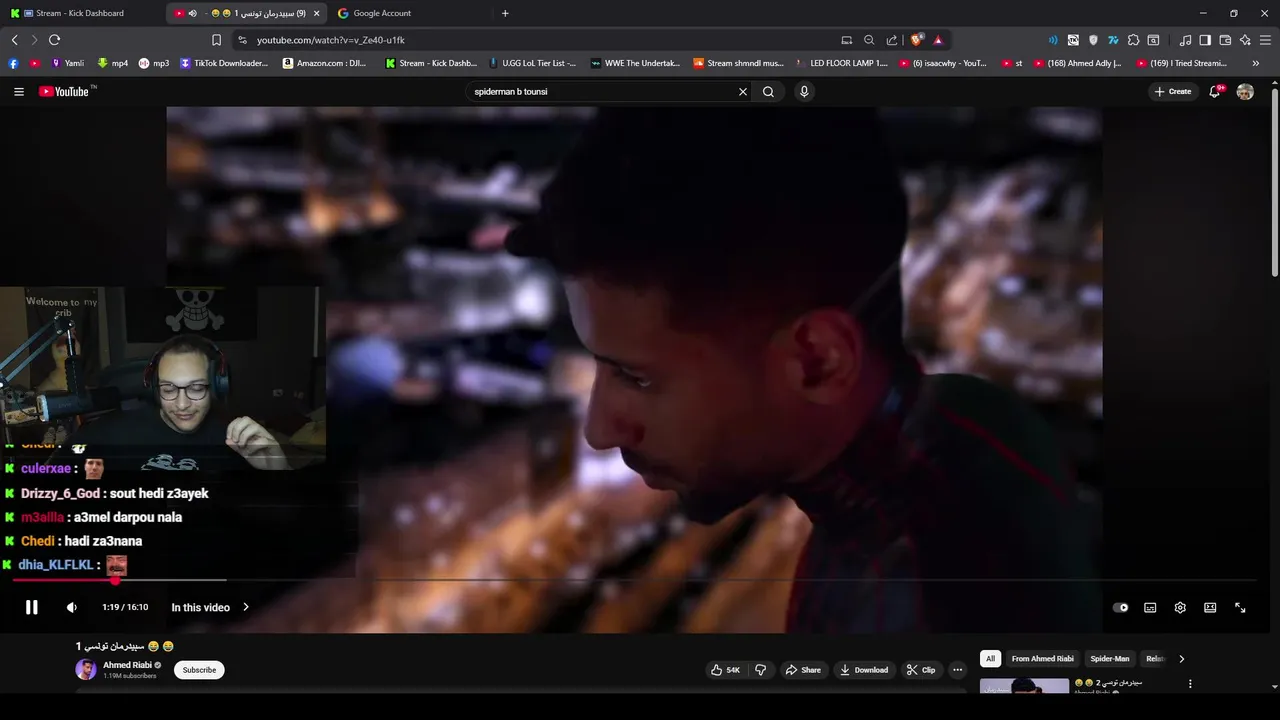Switch to Stream - Kick Dashboard tab
This screenshot has height=720, width=1280.
pos(78,13)
